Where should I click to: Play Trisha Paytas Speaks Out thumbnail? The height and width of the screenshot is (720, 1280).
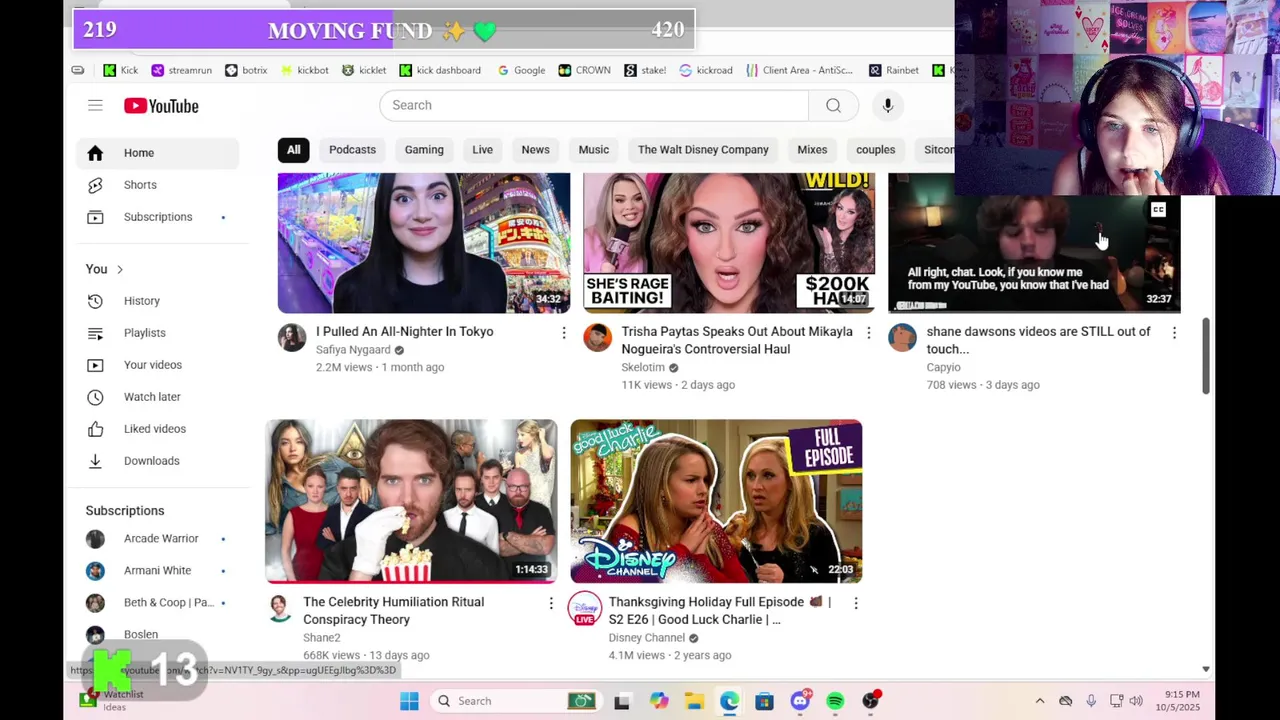click(x=729, y=243)
